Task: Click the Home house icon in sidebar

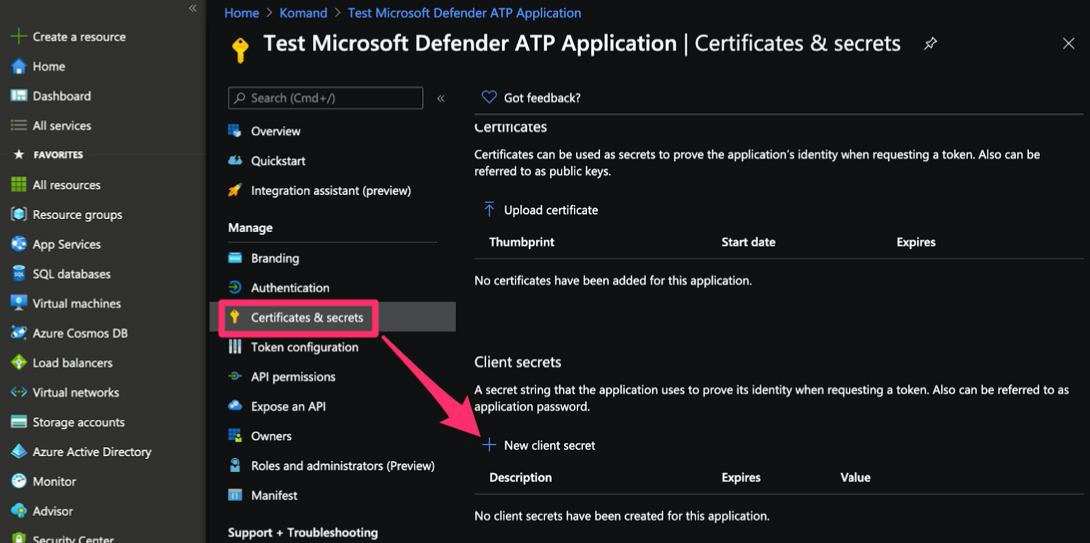Action: pyautogui.click(x=19, y=67)
